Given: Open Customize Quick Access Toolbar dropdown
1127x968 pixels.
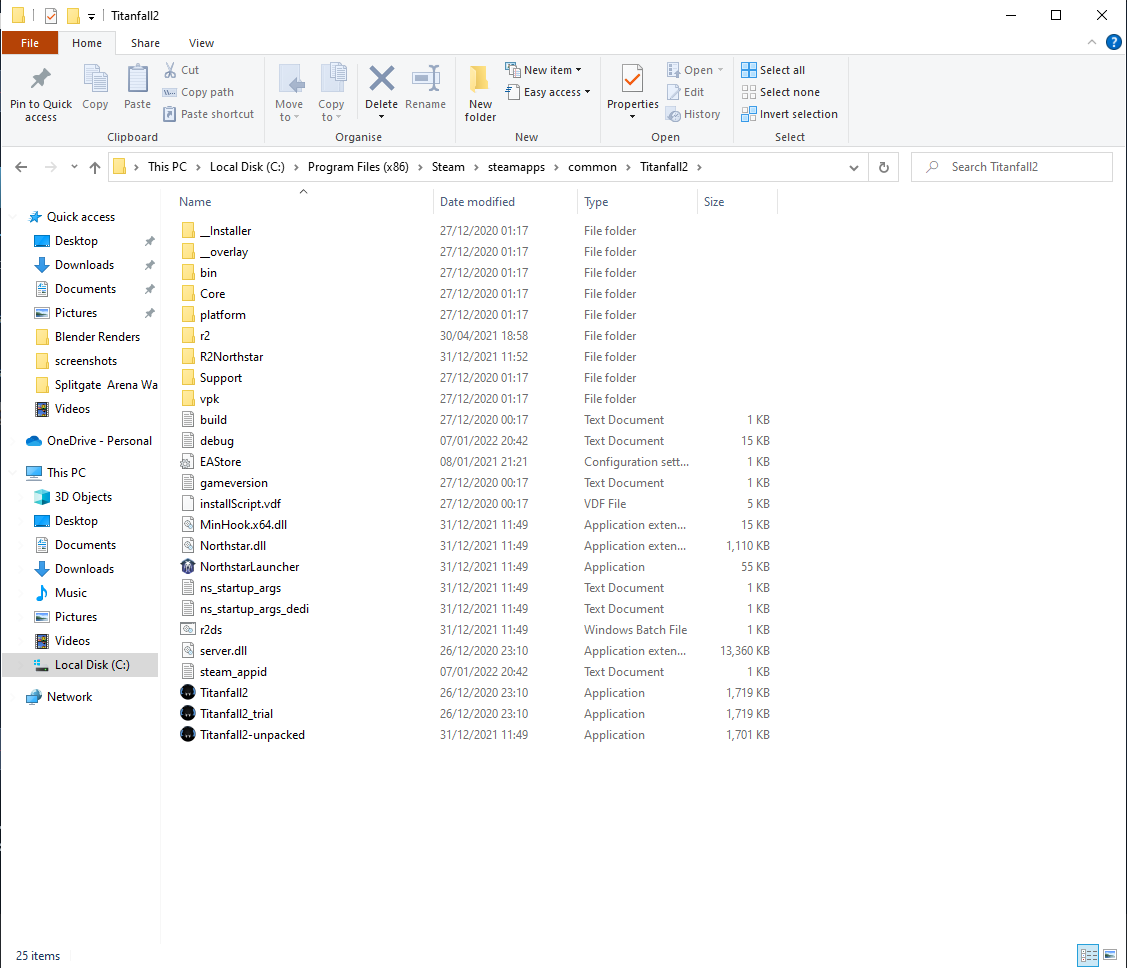Looking at the screenshot, I should pyautogui.click(x=91, y=16).
